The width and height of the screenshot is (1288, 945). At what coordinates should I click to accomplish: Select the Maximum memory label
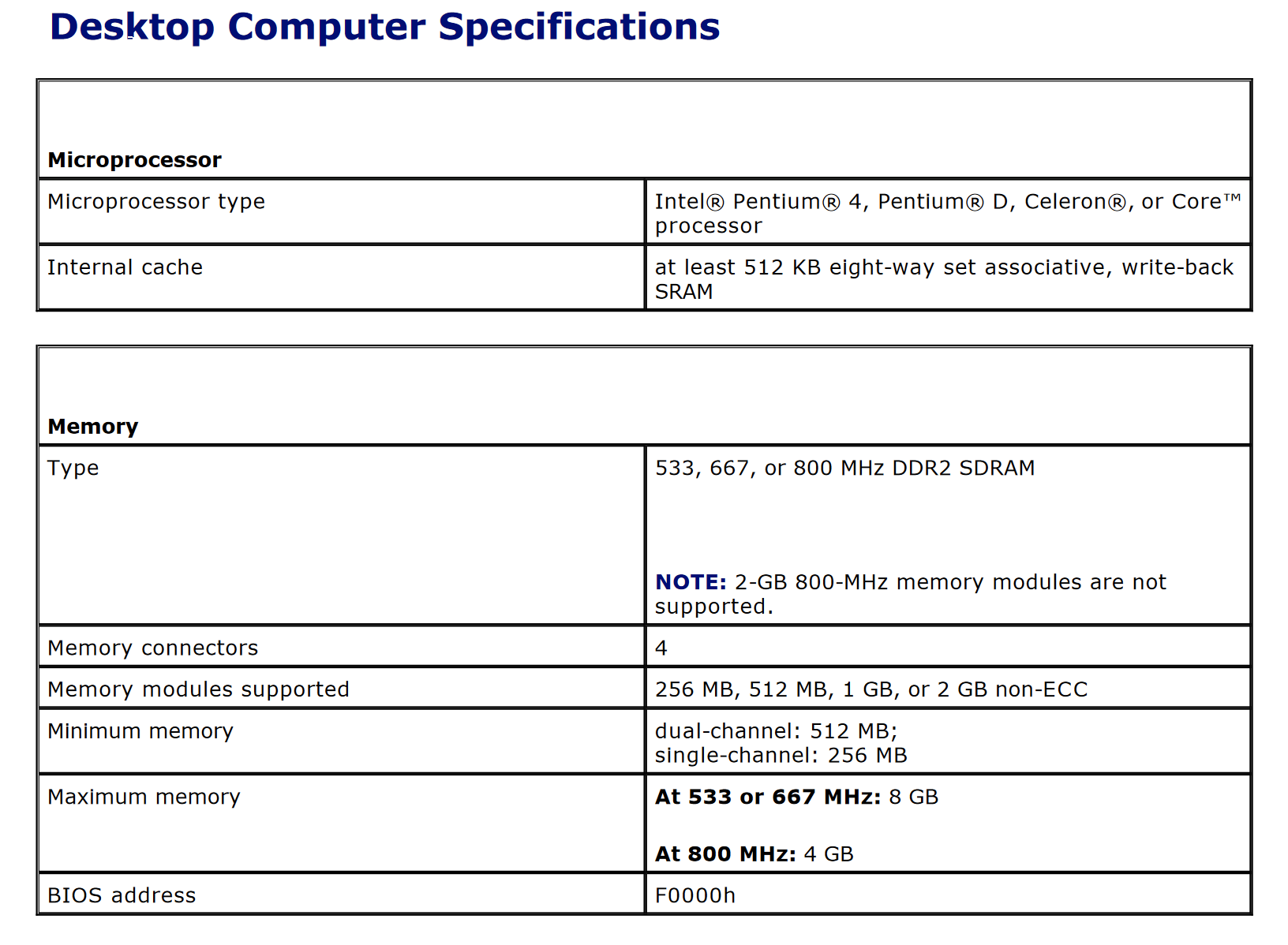pyautogui.click(x=144, y=797)
